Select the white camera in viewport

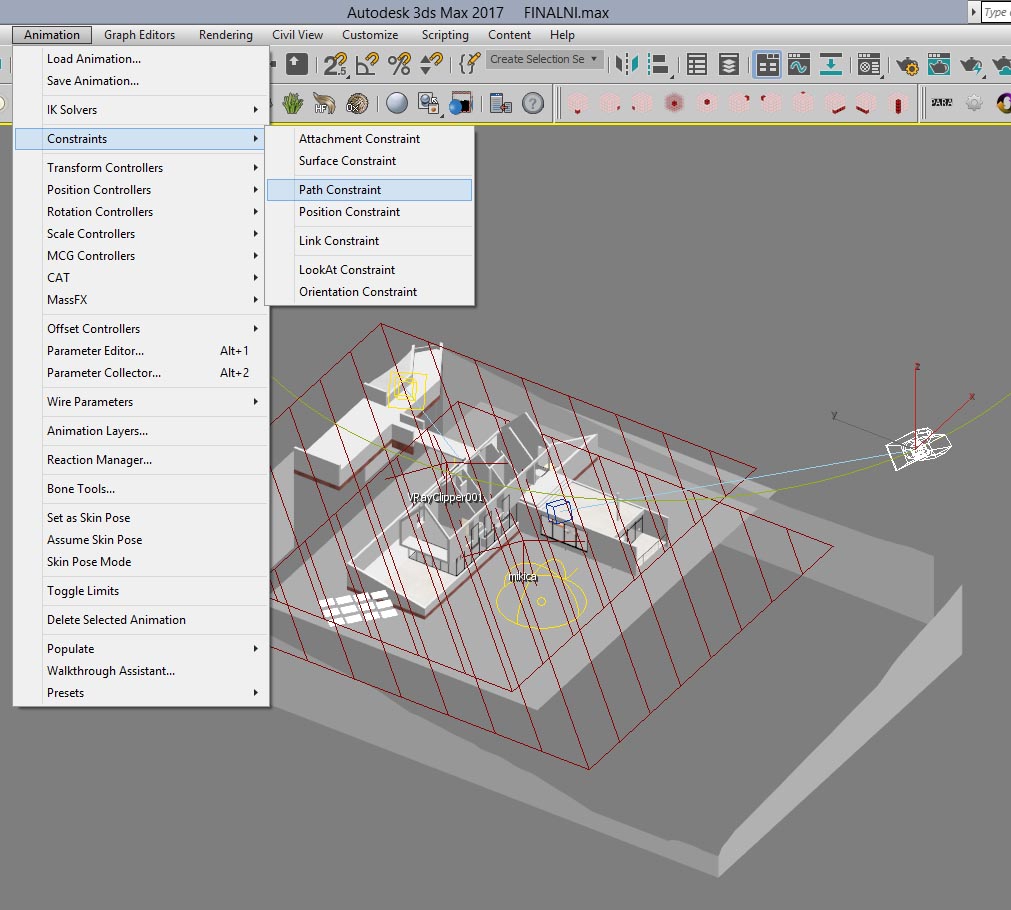click(x=918, y=447)
